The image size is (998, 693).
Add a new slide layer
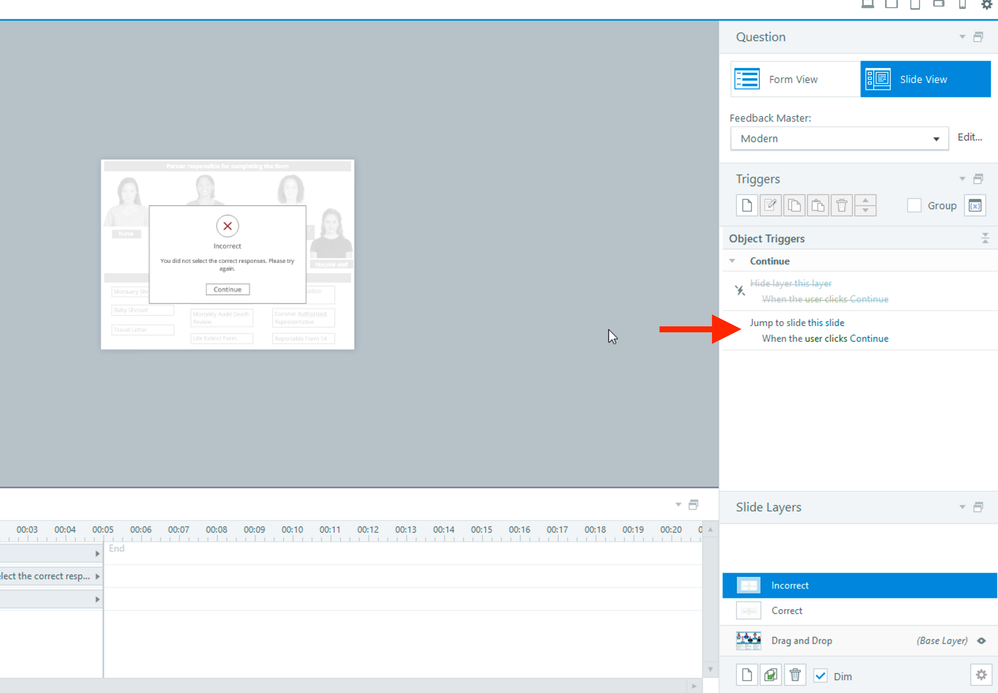point(747,675)
